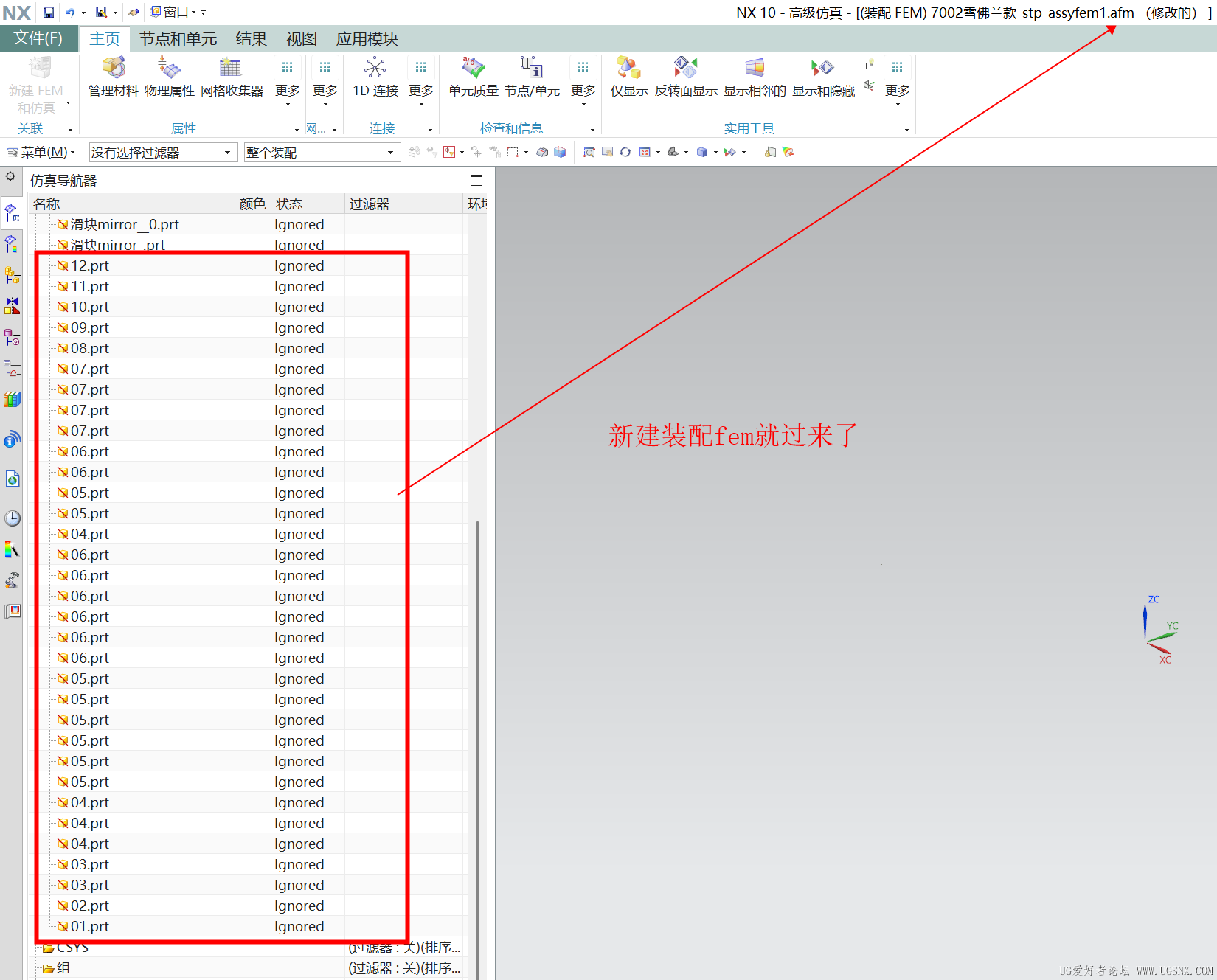Open the 网格收集器 mesh collector
Screen dimensions: 1217x980
click(x=232, y=77)
